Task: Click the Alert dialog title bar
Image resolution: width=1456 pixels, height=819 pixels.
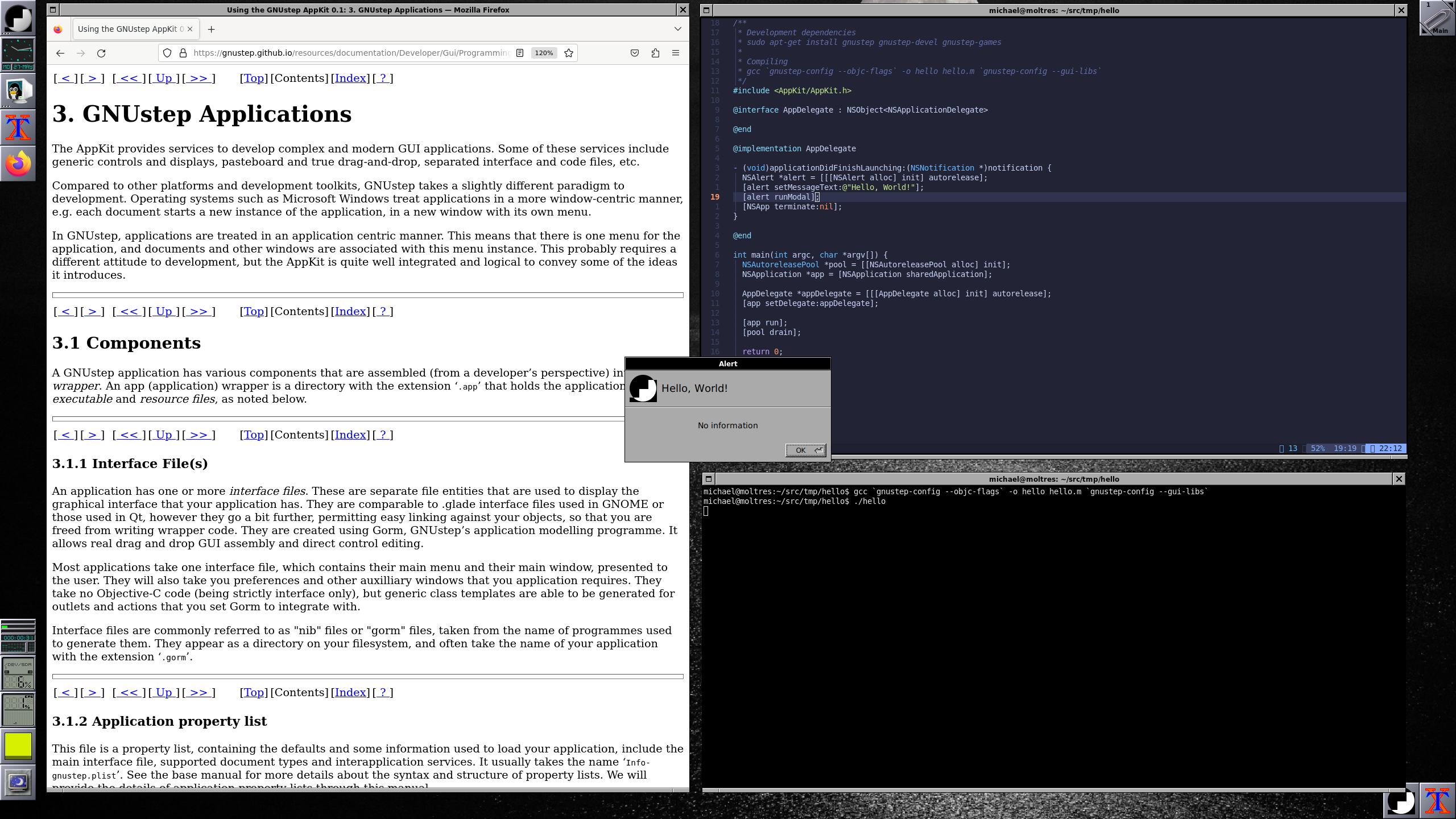Action: point(727,363)
